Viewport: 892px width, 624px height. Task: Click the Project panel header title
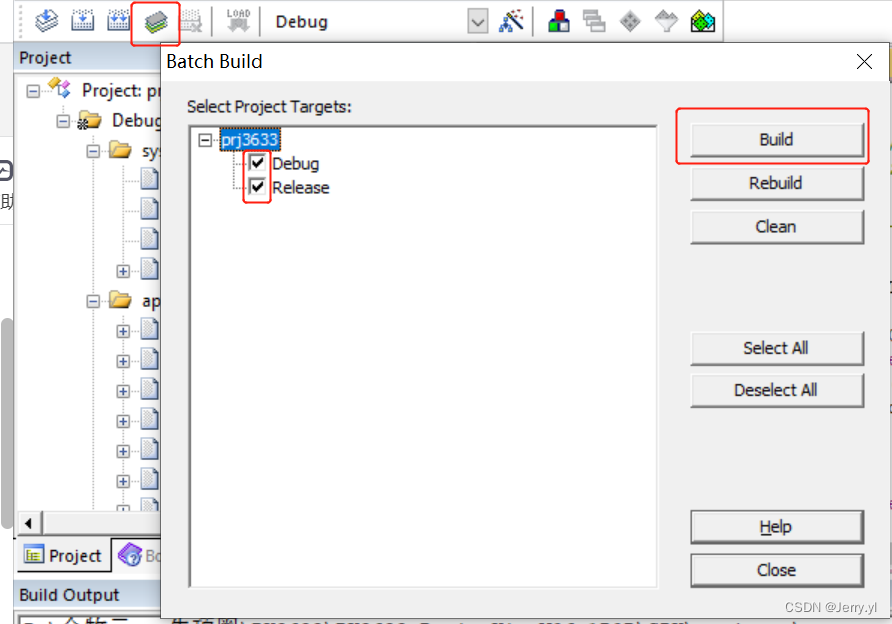[x=45, y=57]
